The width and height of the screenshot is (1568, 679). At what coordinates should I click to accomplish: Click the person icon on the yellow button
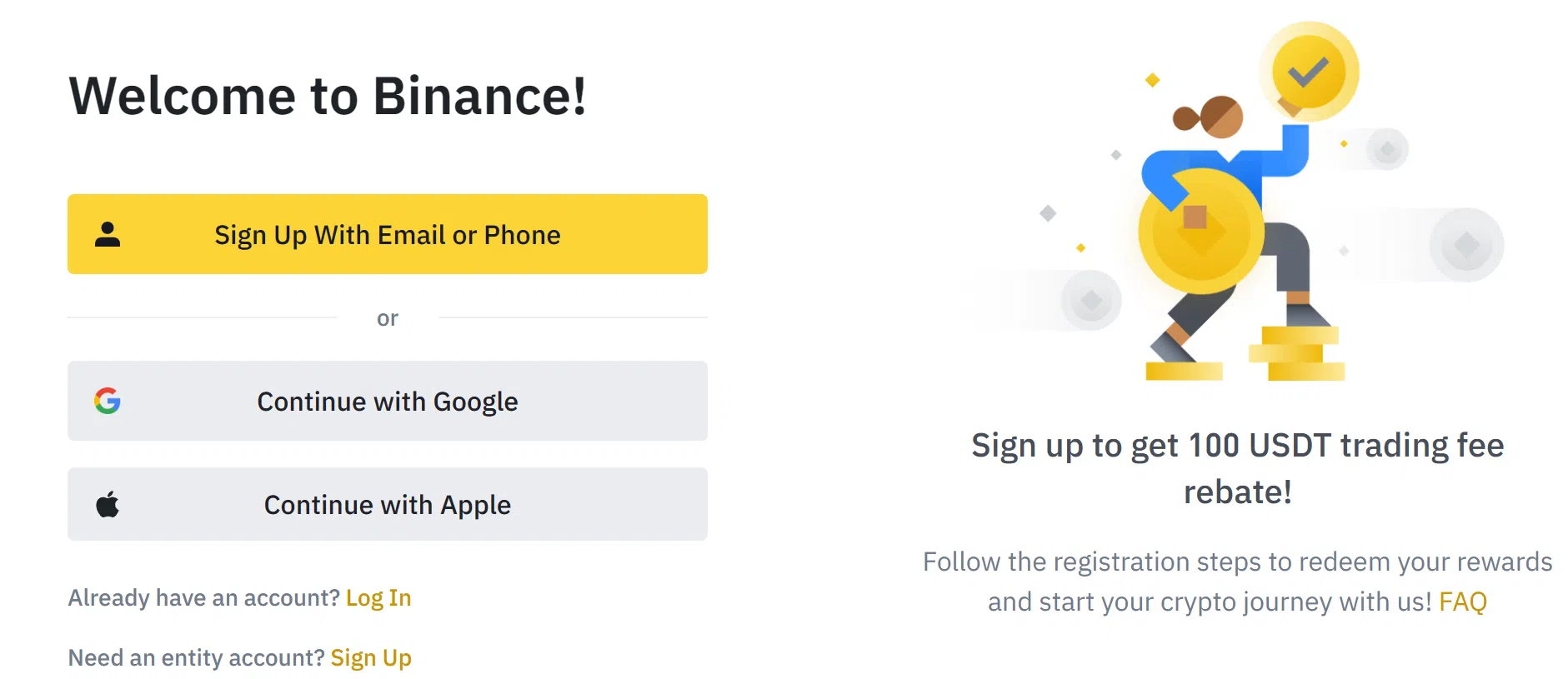(108, 234)
